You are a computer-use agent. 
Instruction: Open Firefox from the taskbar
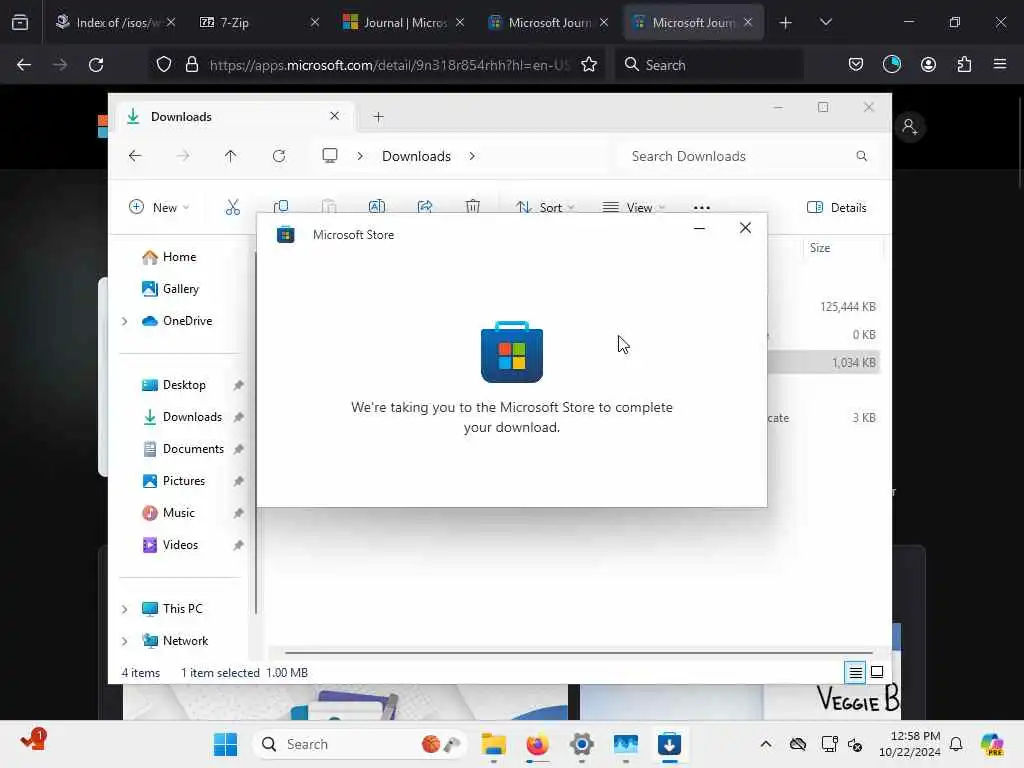(x=537, y=744)
